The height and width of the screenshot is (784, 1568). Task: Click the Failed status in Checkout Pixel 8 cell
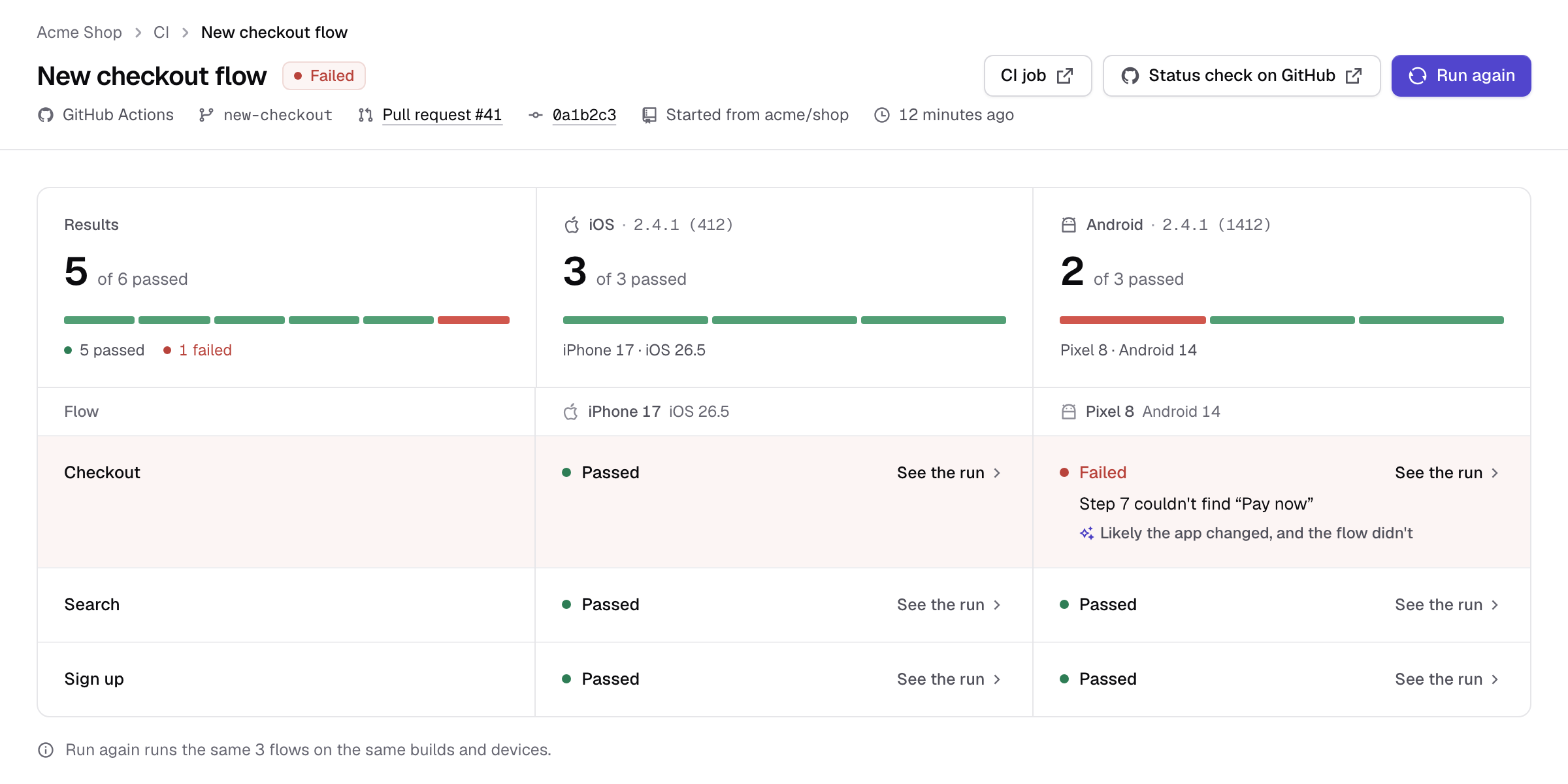tap(1103, 473)
